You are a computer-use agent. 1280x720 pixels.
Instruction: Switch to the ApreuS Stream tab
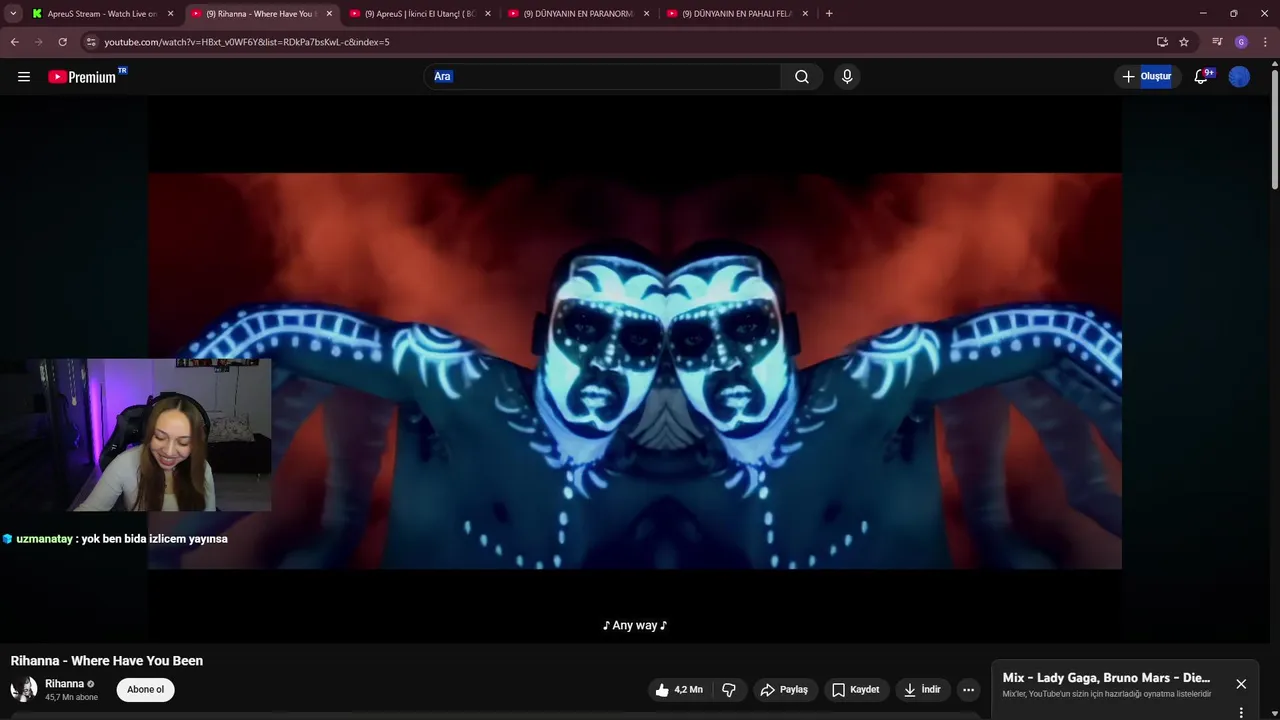click(101, 14)
